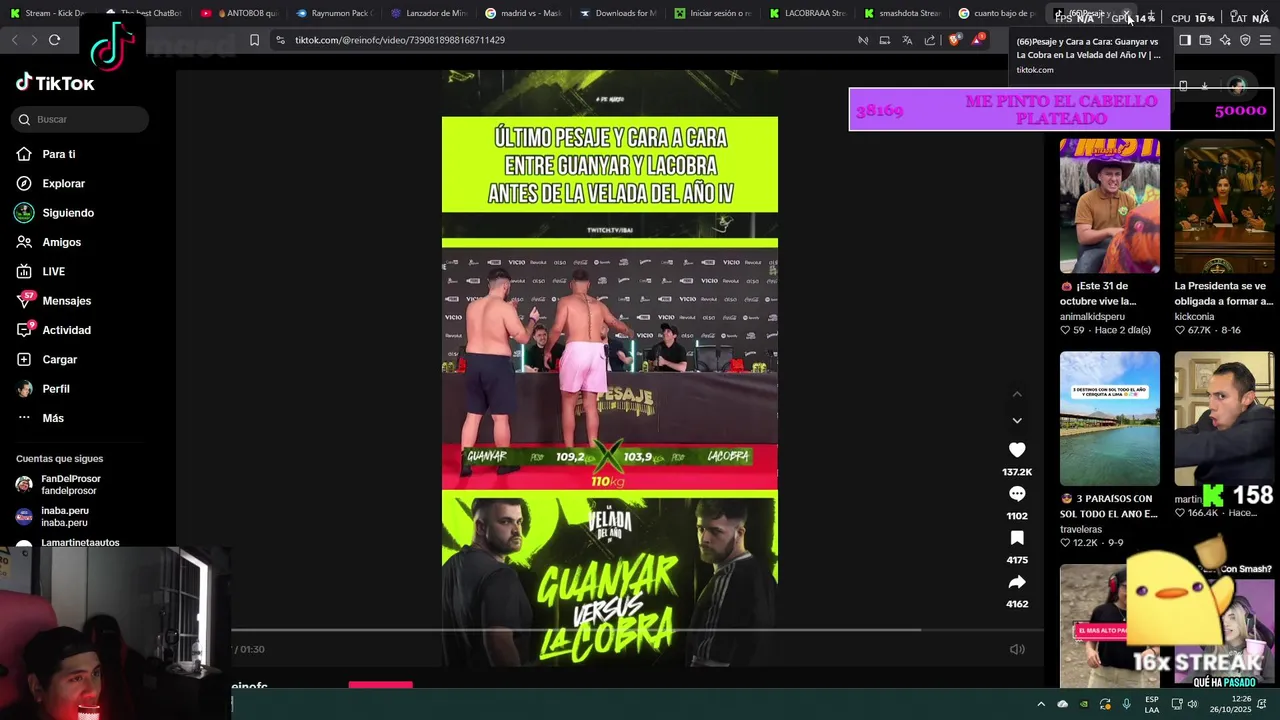This screenshot has width=1280, height=720.
Task: Toggle the browser sidebar panel
Action: (x=1185, y=40)
